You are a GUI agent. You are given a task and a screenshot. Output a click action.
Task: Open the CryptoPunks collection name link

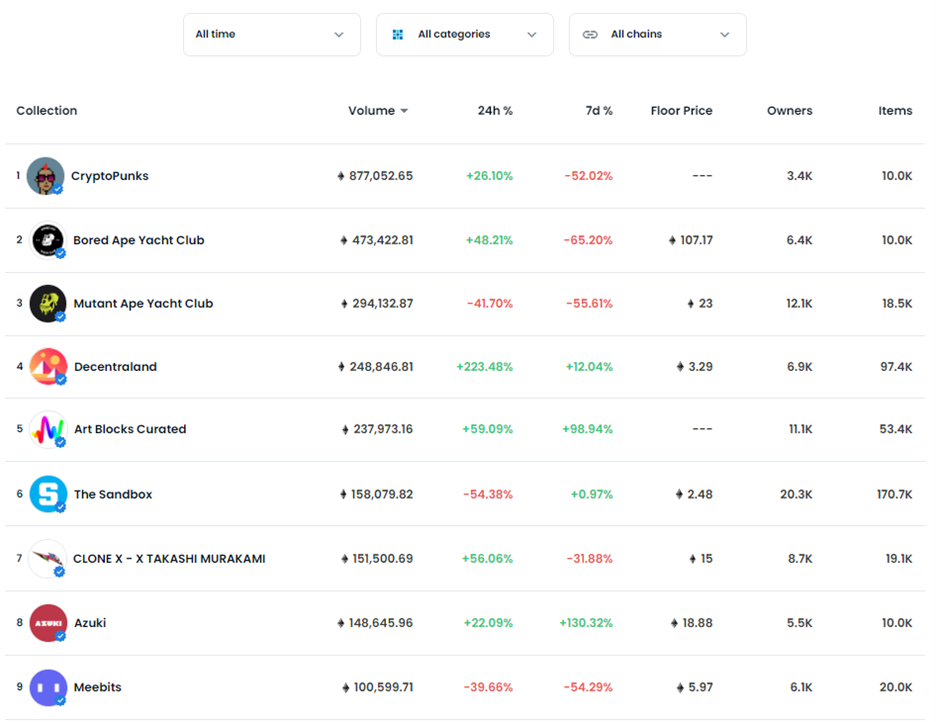pyautogui.click(x=110, y=176)
